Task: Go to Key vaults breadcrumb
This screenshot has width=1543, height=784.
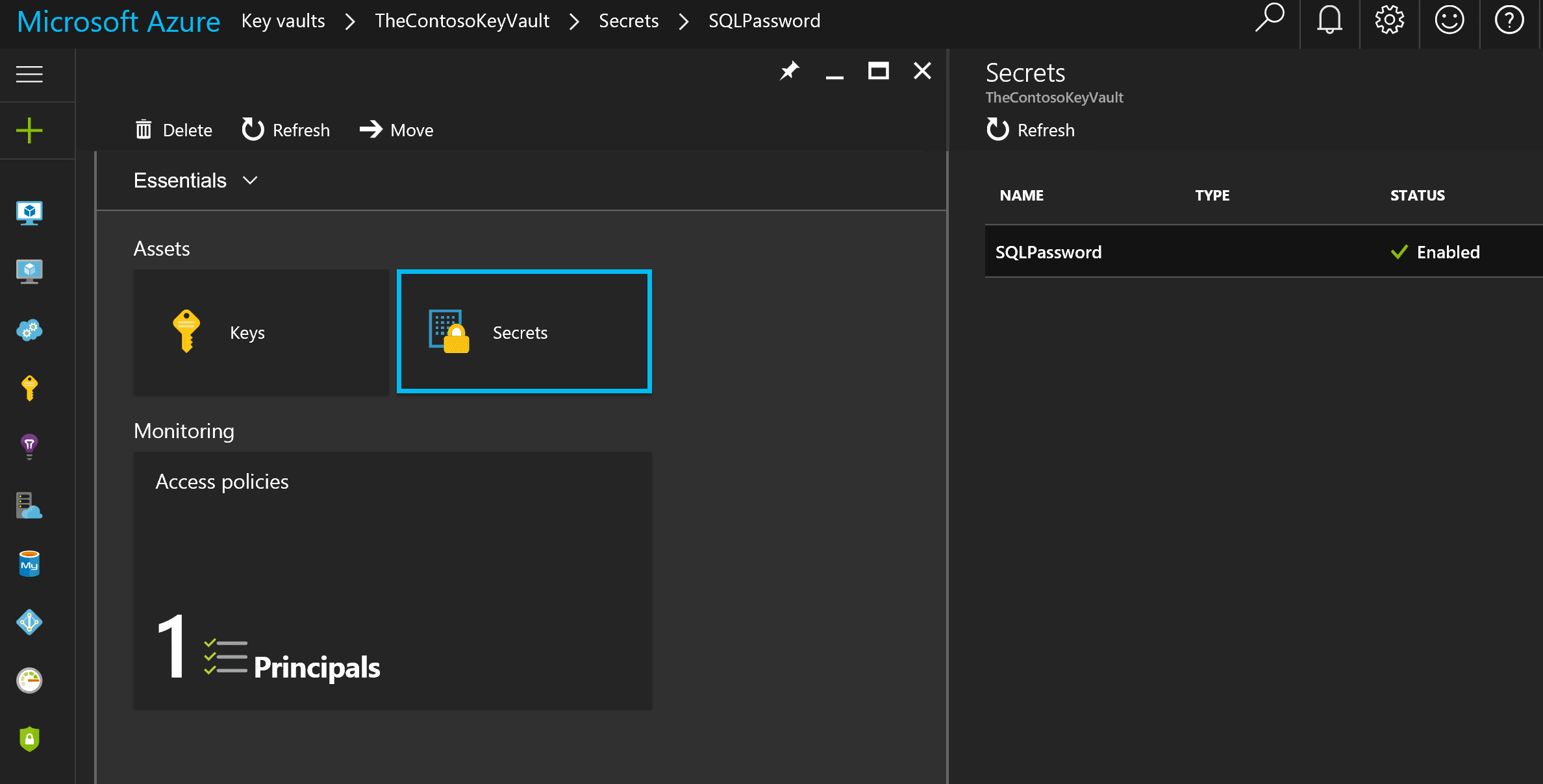Action: click(x=283, y=21)
